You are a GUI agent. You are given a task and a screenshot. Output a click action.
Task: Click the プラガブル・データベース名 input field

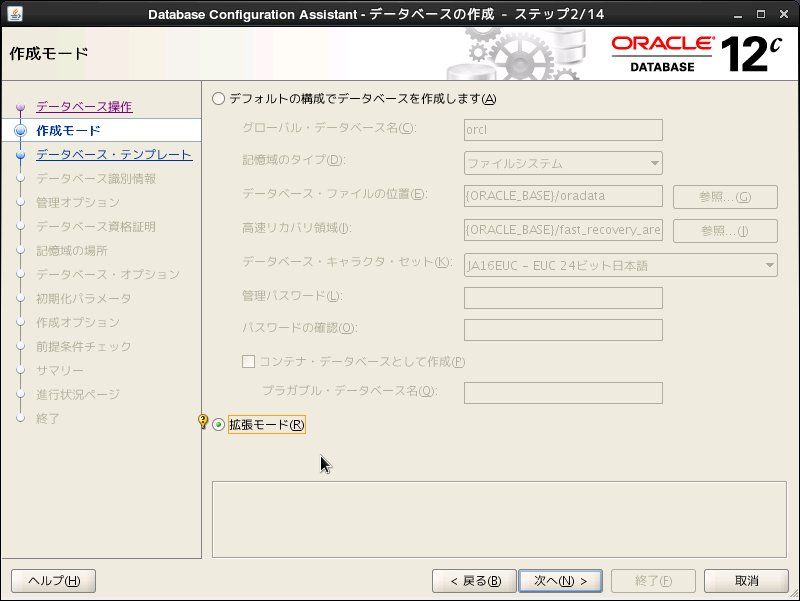563,393
